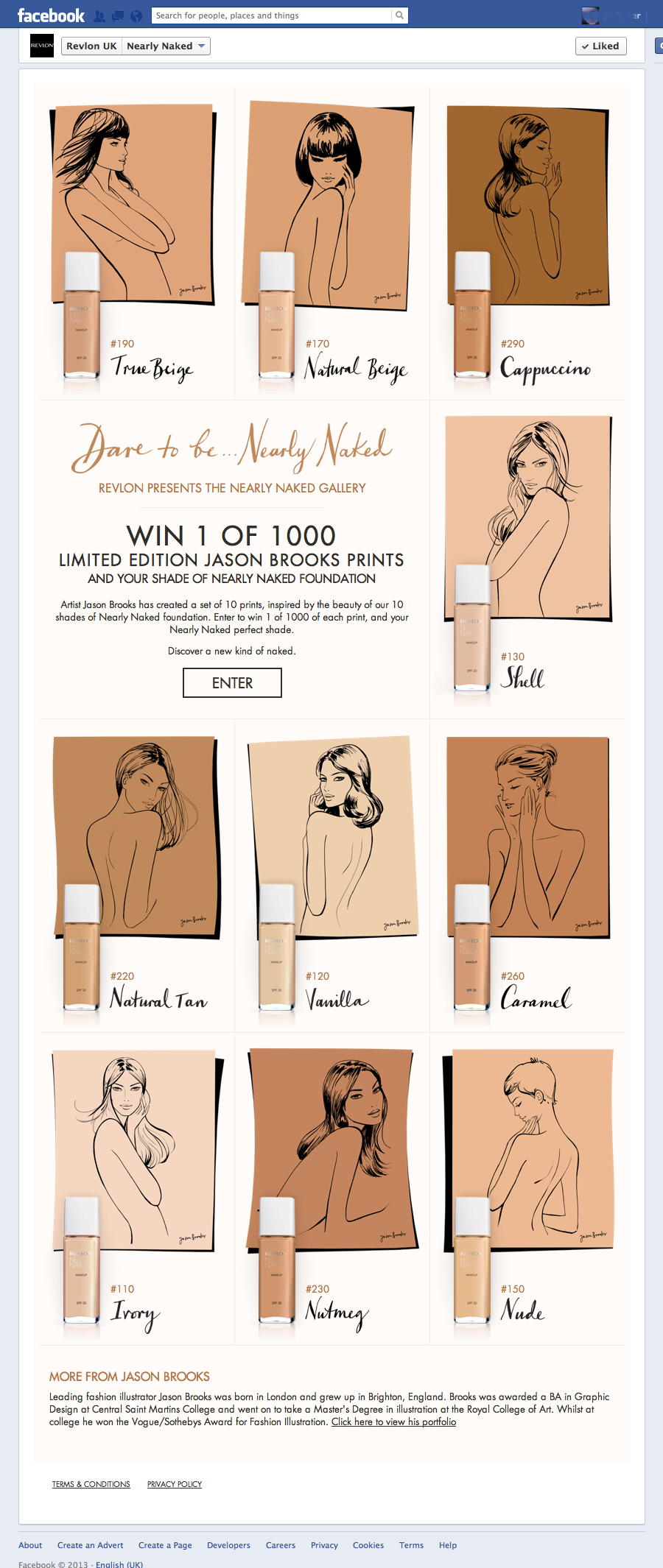Open the messages icon
The height and width of the screenshot is (1568, 663).
tap(117, 15)
